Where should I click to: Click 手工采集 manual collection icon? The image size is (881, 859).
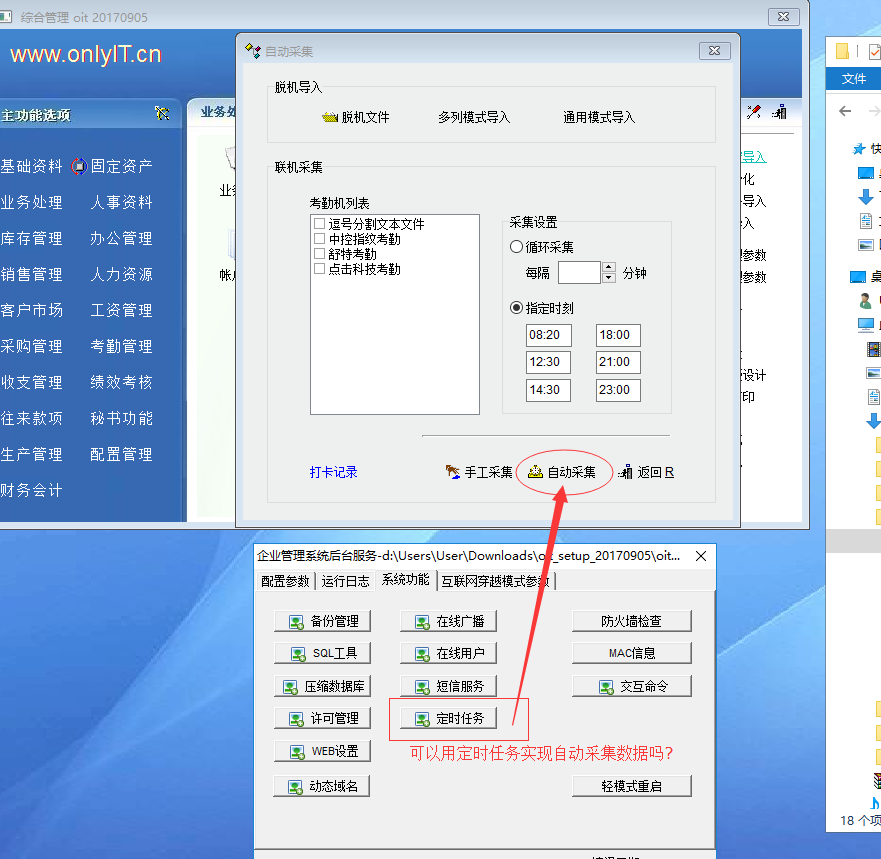click(453, 472)
